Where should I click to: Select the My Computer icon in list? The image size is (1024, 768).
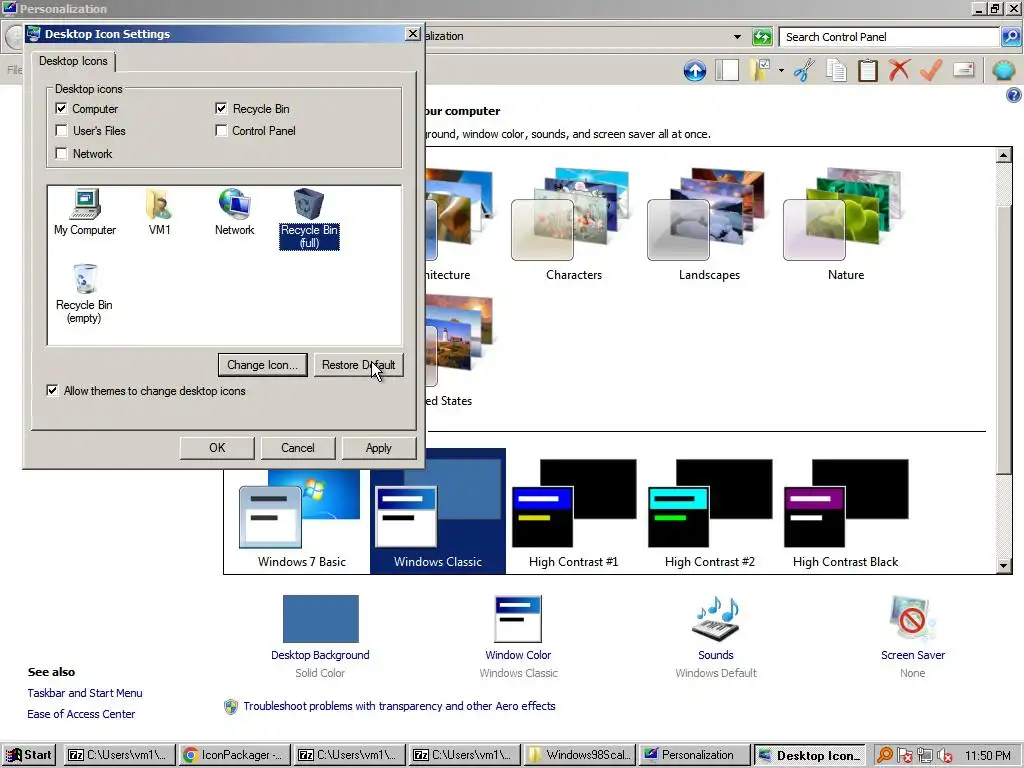point(85,212)
